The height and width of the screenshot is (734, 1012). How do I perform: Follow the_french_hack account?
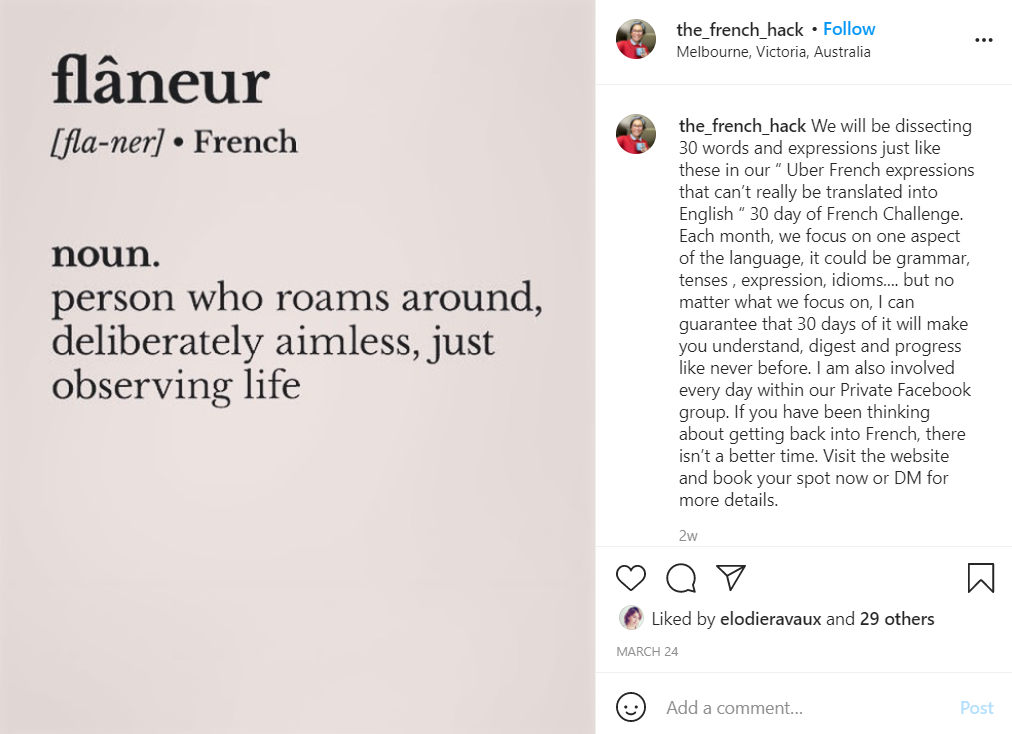[849, 29]
